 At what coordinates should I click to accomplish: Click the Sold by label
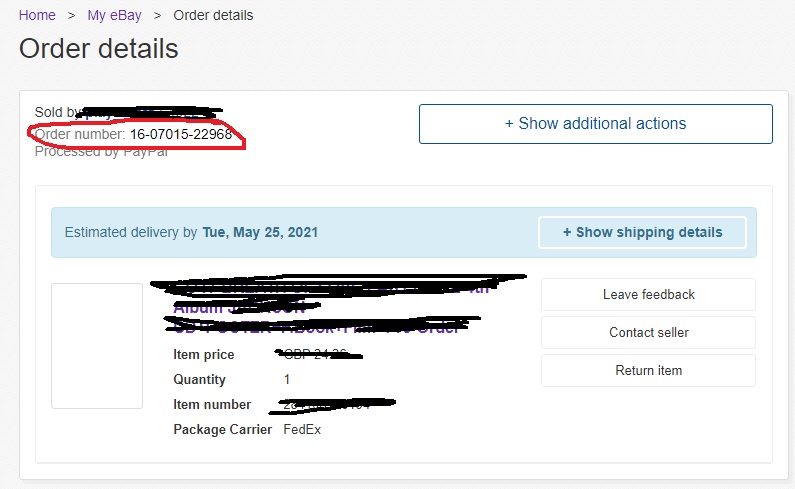click(x=57, y=112)
